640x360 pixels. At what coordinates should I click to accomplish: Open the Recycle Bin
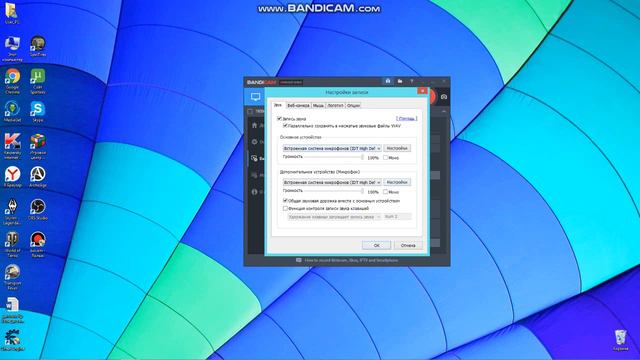pyautogui.click(x=620, y=340)
